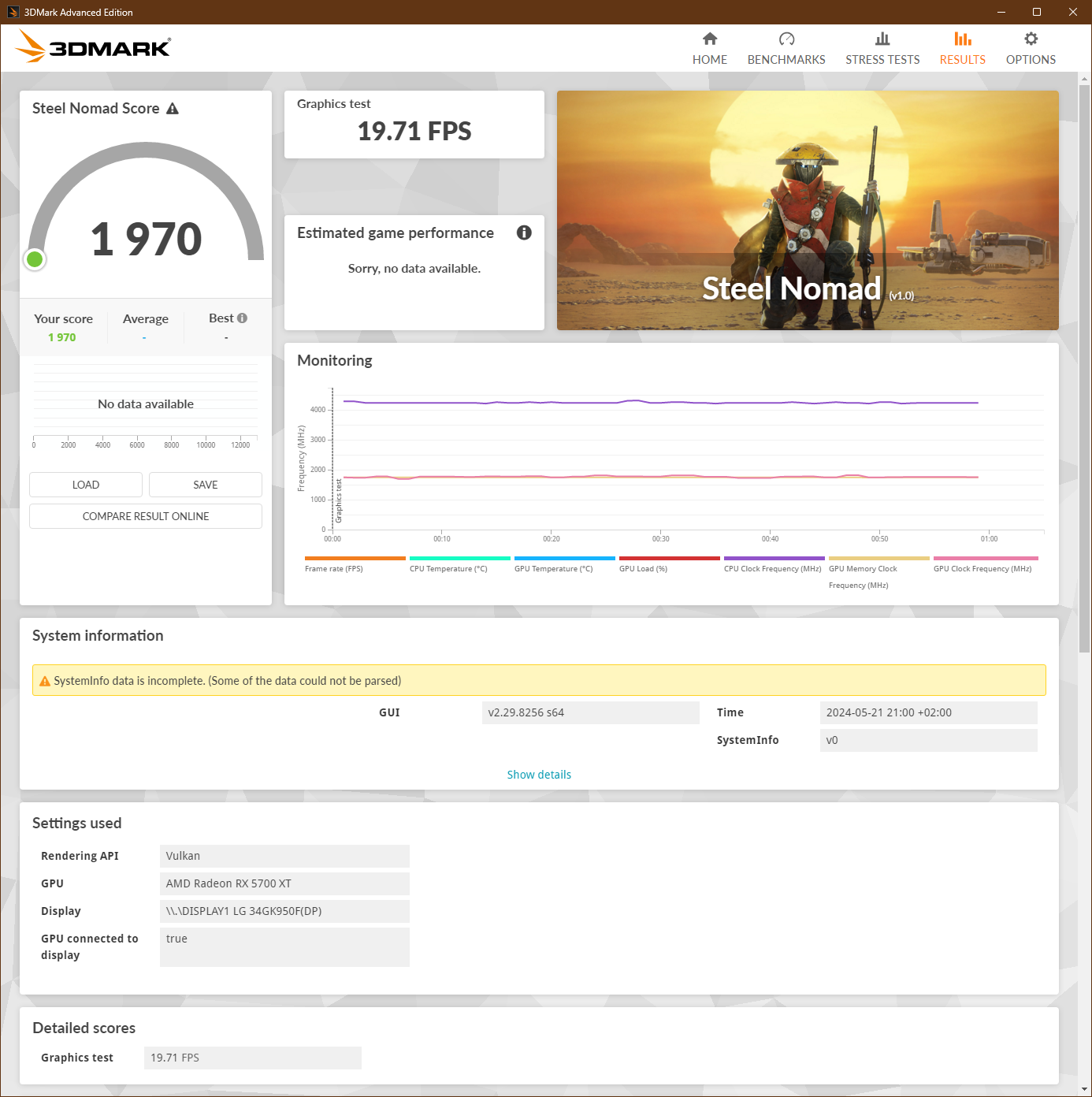
Task: Open the BENCHMARKS tab
Action: (786, 49)
